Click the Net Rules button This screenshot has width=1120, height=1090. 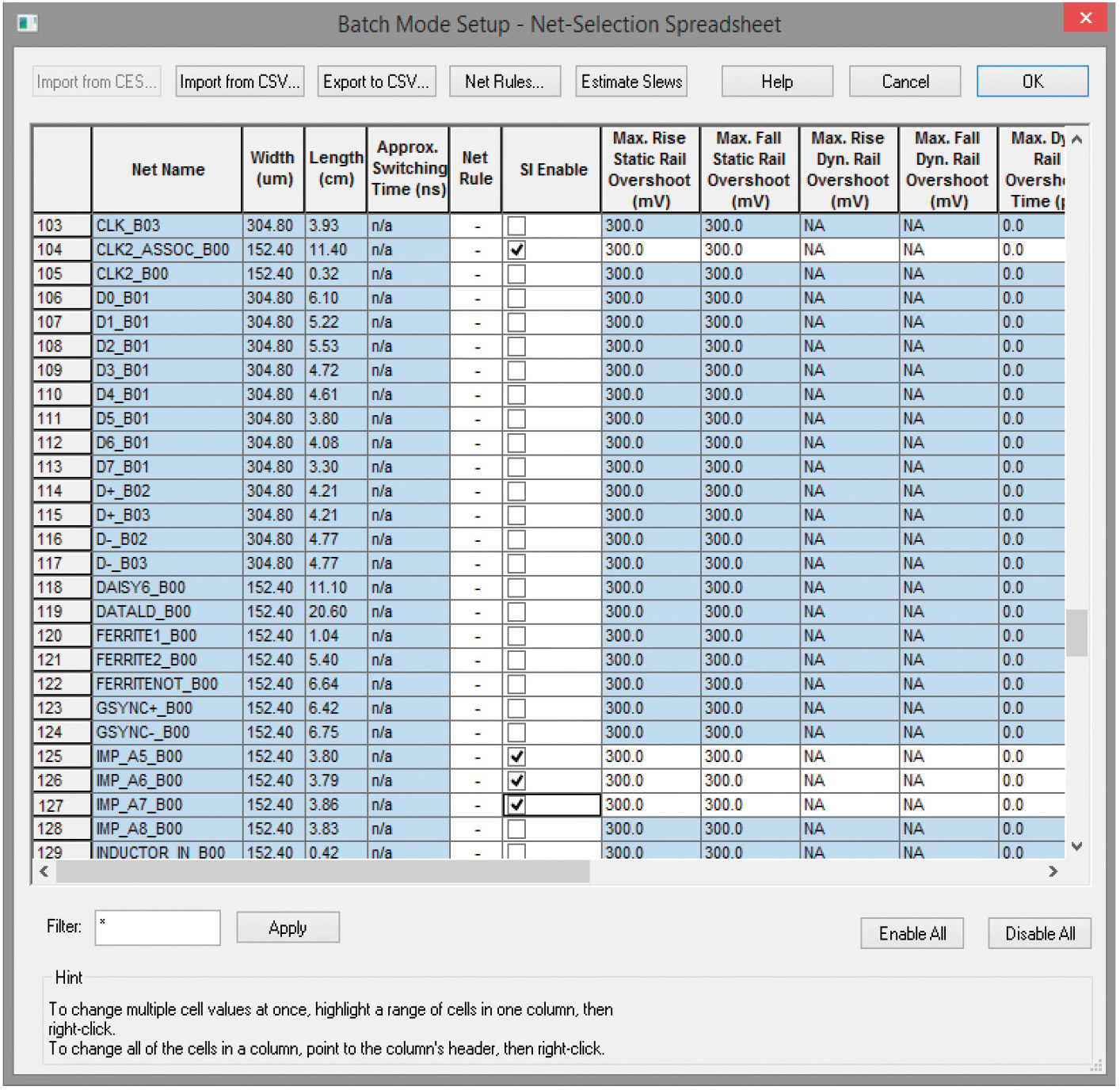pos(505,82)
